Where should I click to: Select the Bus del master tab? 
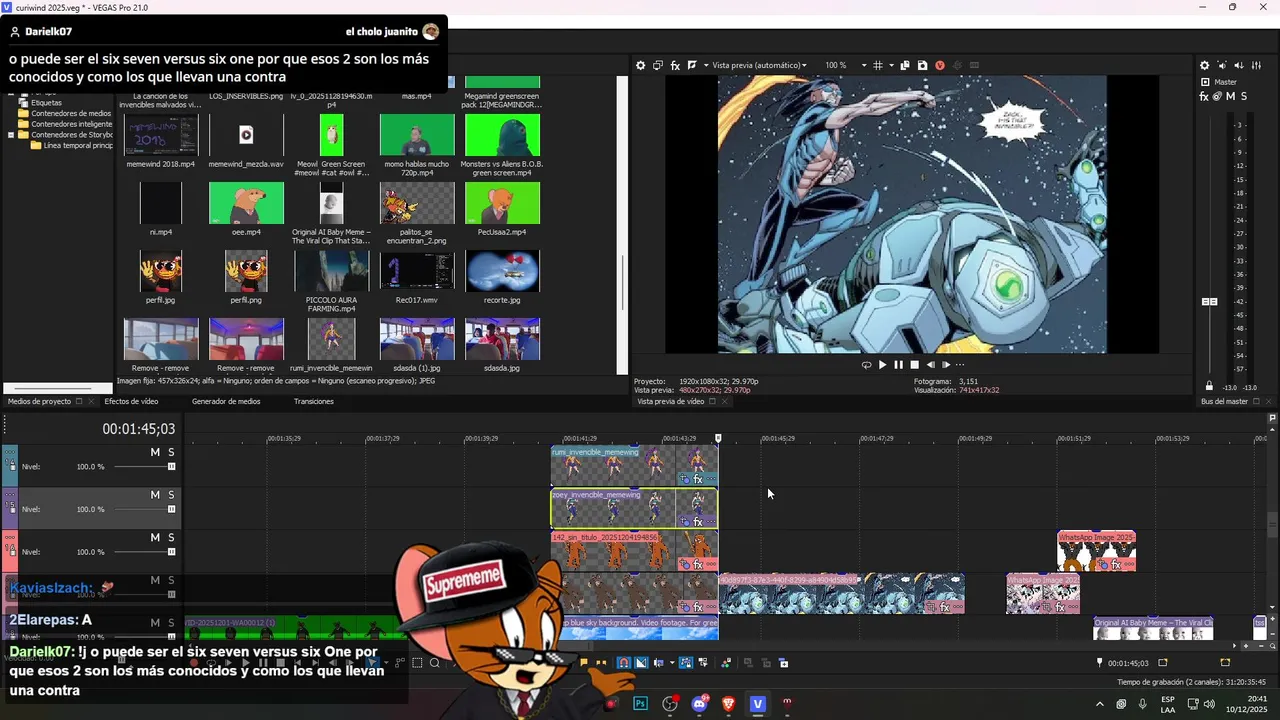1224,401
